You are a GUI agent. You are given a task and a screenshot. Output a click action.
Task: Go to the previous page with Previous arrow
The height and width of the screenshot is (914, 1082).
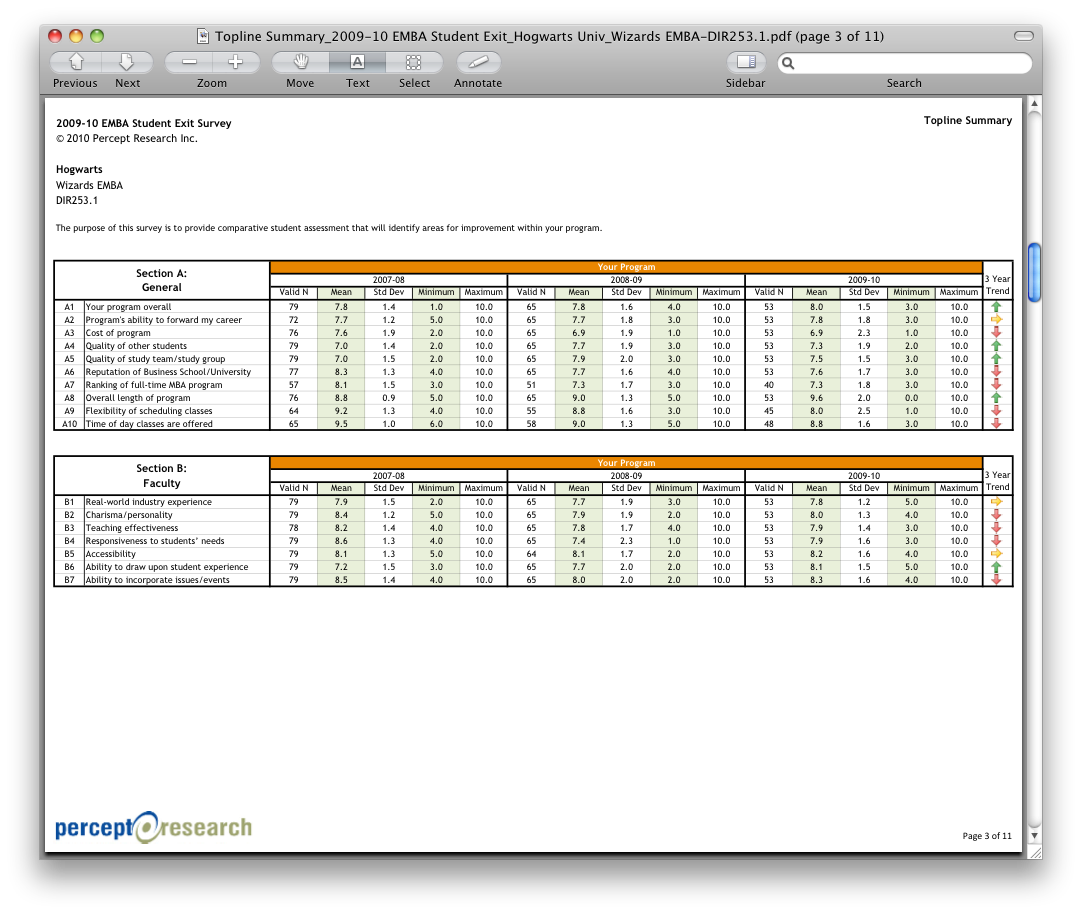(75, 62)
